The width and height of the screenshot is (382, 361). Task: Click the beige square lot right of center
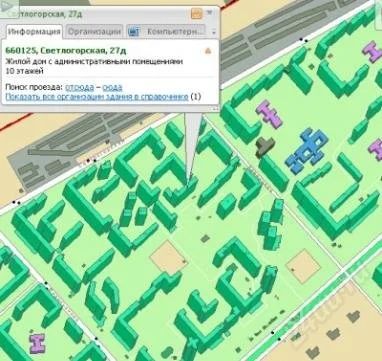coord(303,266)
